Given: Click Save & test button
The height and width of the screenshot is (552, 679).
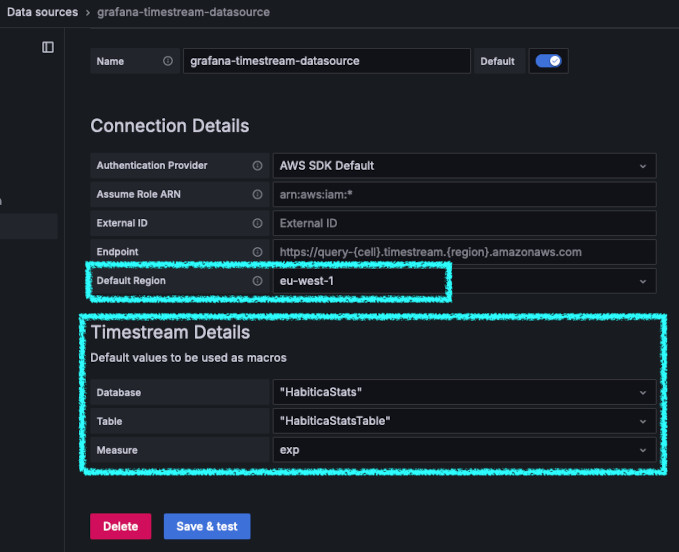Looking at the screenshot, I should point(207,526).
